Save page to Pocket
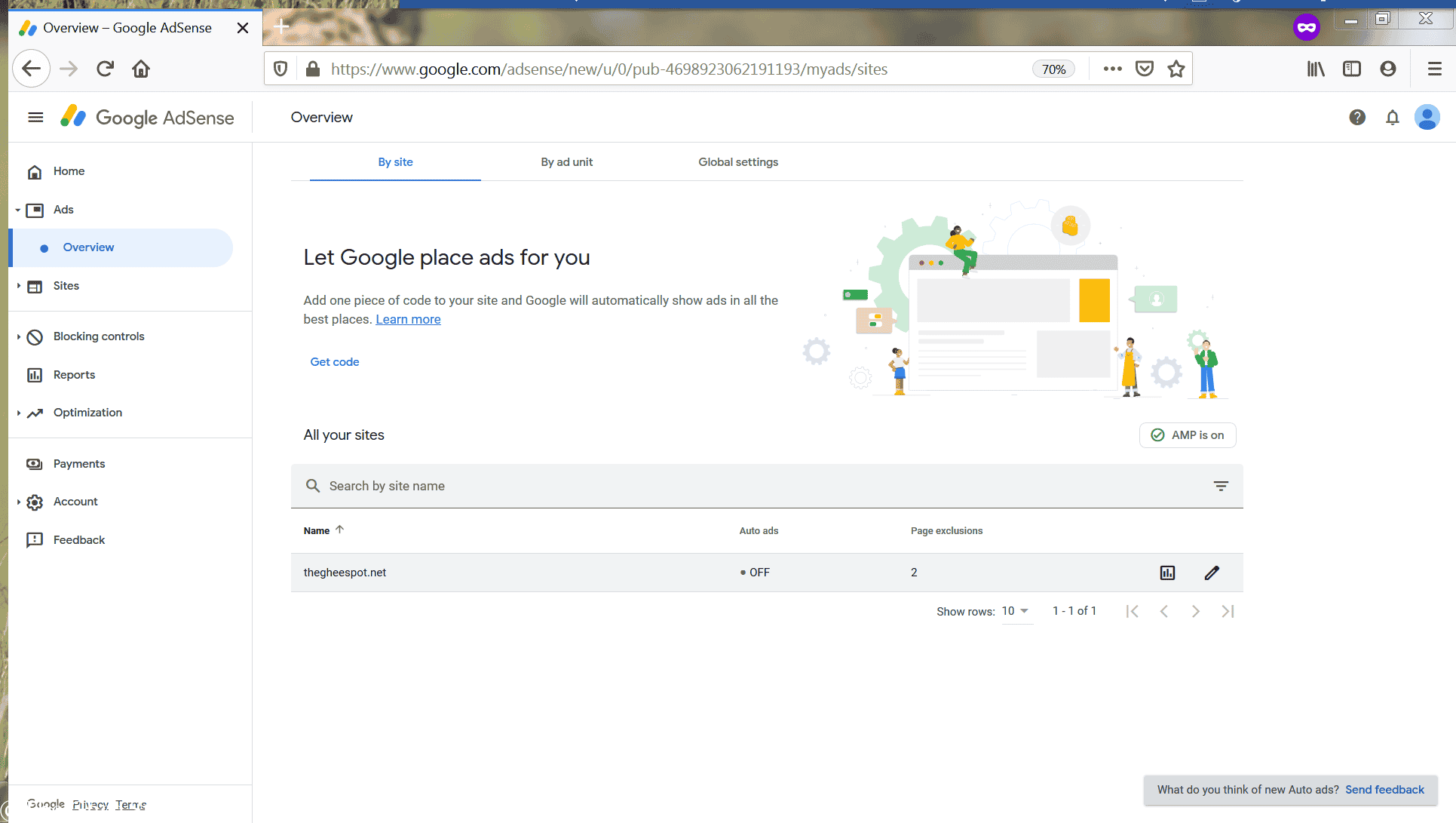The height and width of the screenshot is (823, 1456). coord(1145,69)
